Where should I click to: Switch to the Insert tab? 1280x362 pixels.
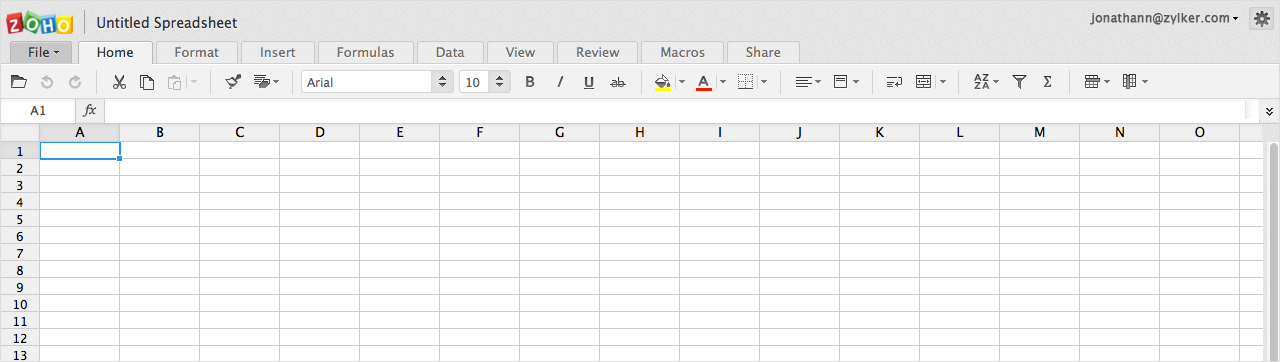277,52
